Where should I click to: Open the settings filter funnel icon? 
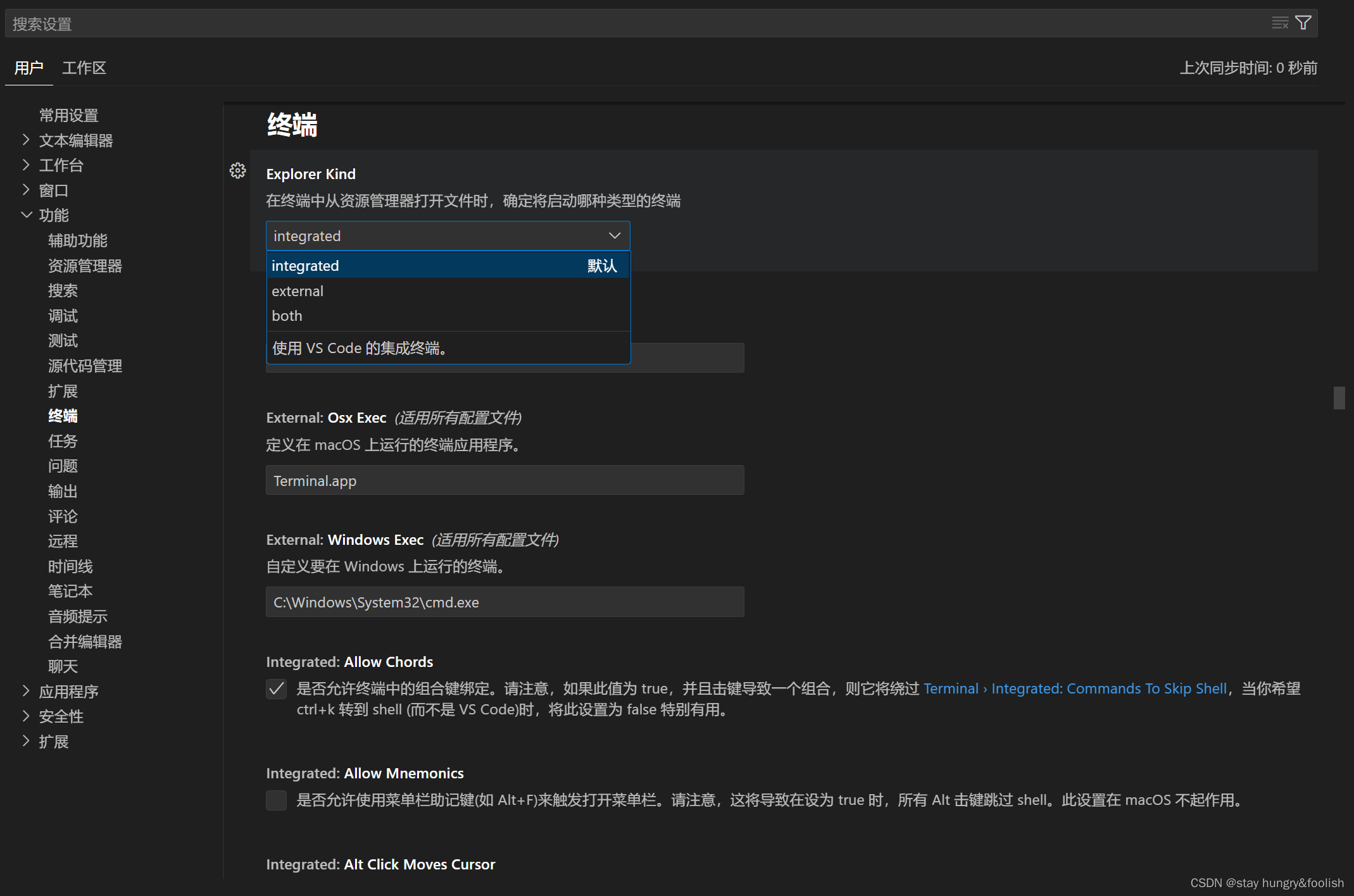pos(1303,22)
